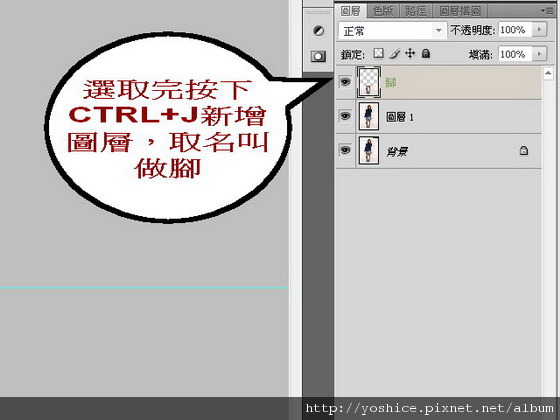Select the 腳 layer thumbnail
This screenshot has height=420, width=560.
pos(369,82)
